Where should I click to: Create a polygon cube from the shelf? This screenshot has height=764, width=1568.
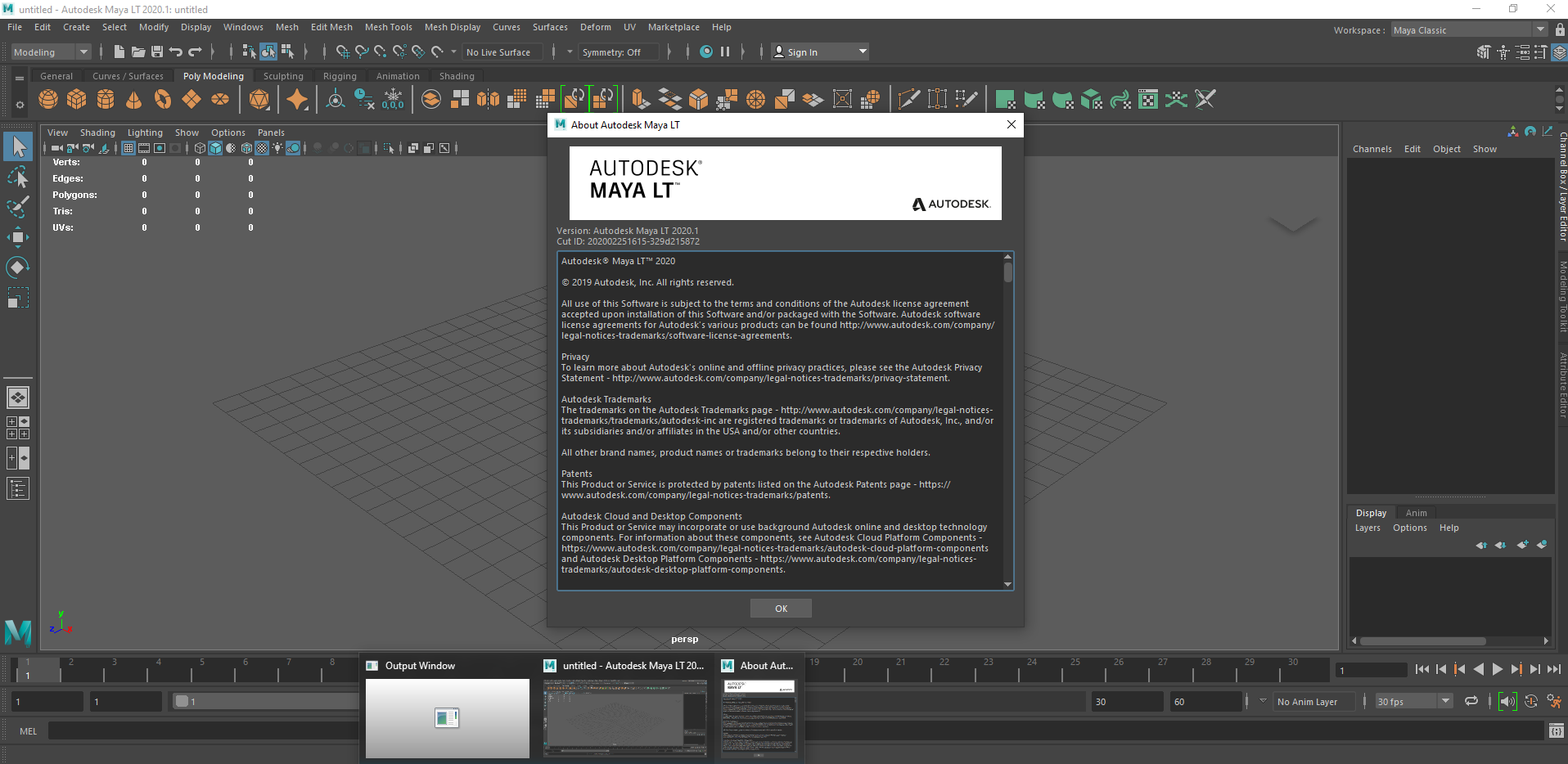tap(77, 100)
